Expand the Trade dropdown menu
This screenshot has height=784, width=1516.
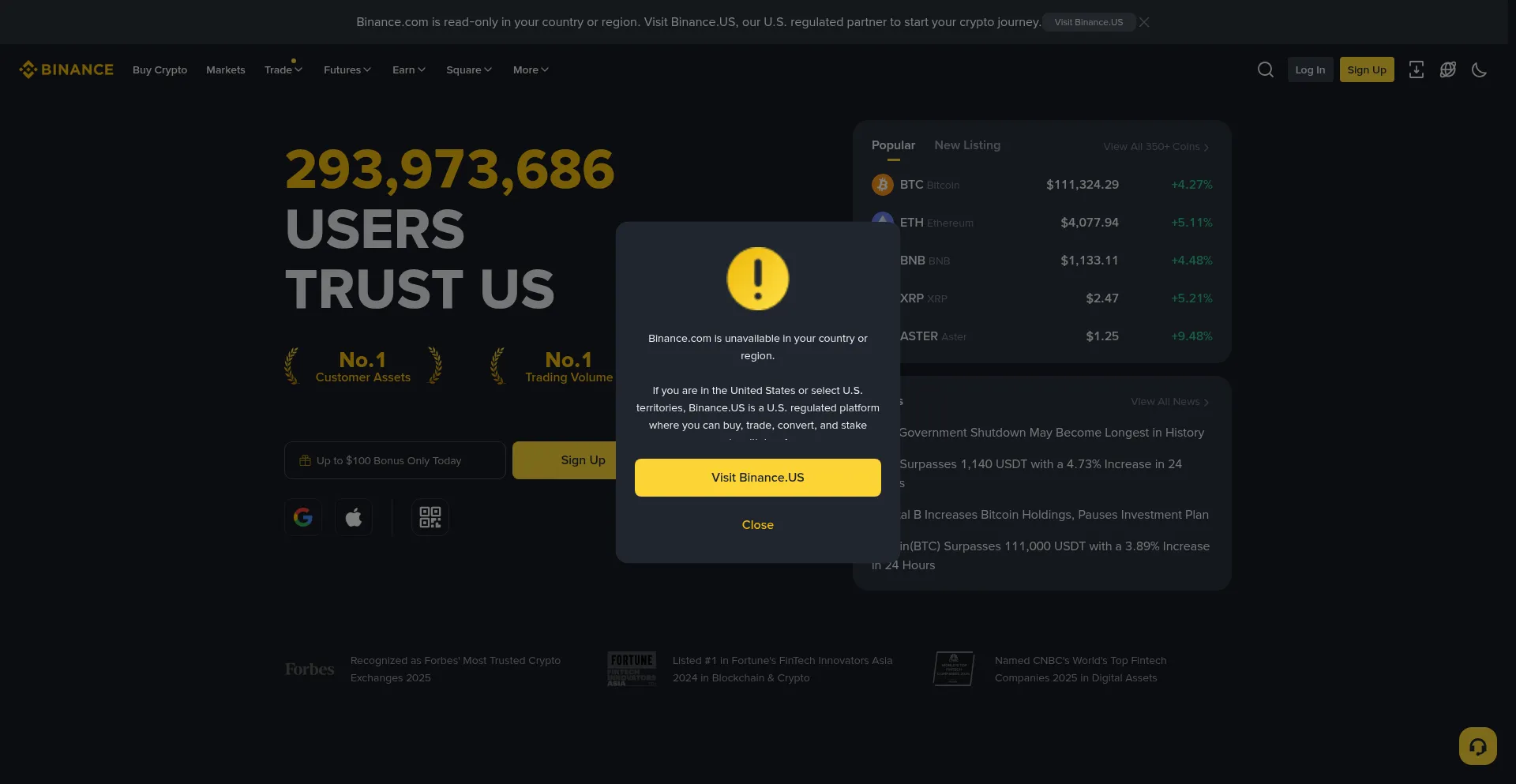pos(283,69)
